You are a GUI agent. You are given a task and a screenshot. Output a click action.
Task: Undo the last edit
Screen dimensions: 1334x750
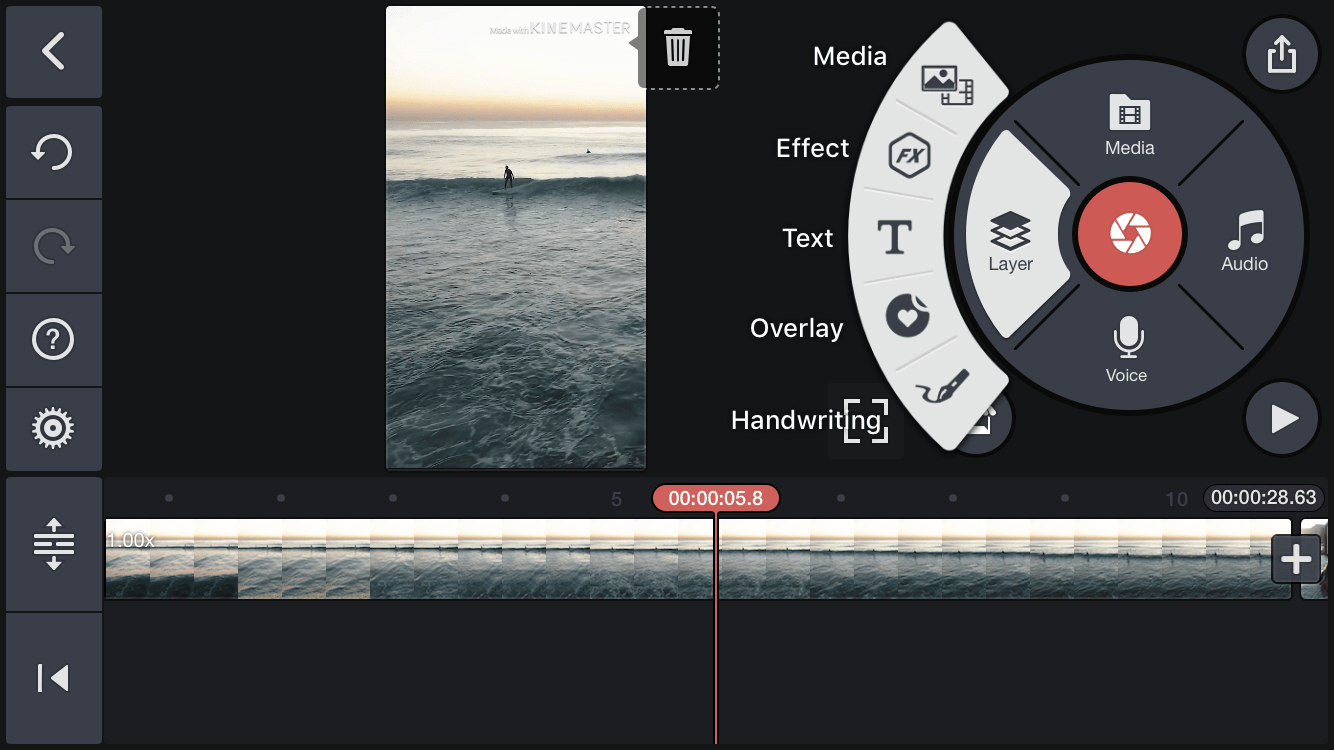click(x=53, y=153)
